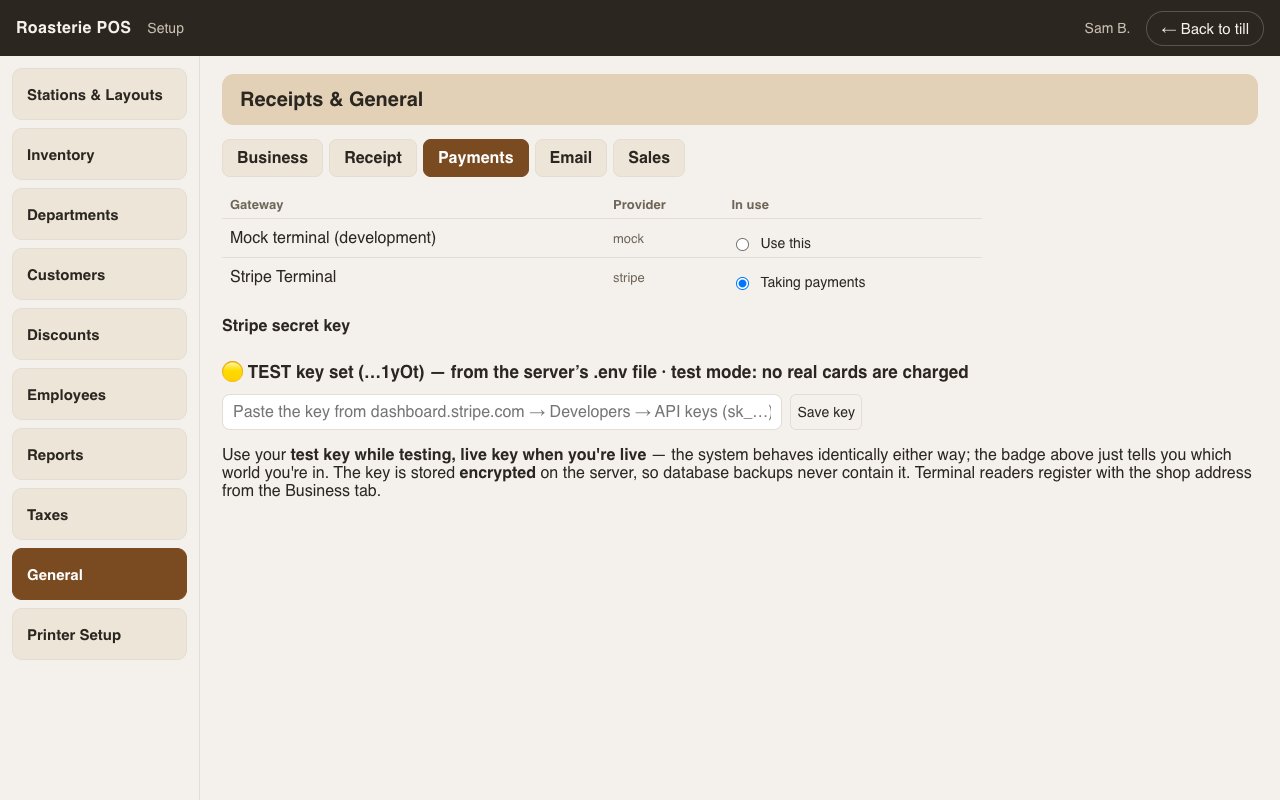This screenshot has width=1280, height=800.
Task: Click the Roasterie POS title
Action: (73, 28)
